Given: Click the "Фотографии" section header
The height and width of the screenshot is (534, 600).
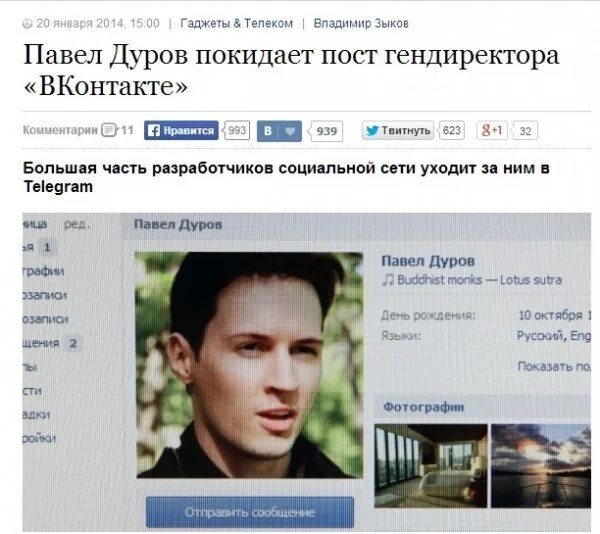Looking at the screenshot, I should coord(424,407).
